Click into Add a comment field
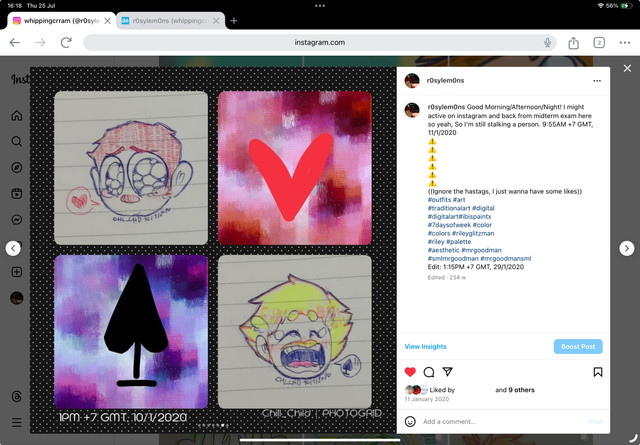The image size is (640, 445). pos(502,421)
